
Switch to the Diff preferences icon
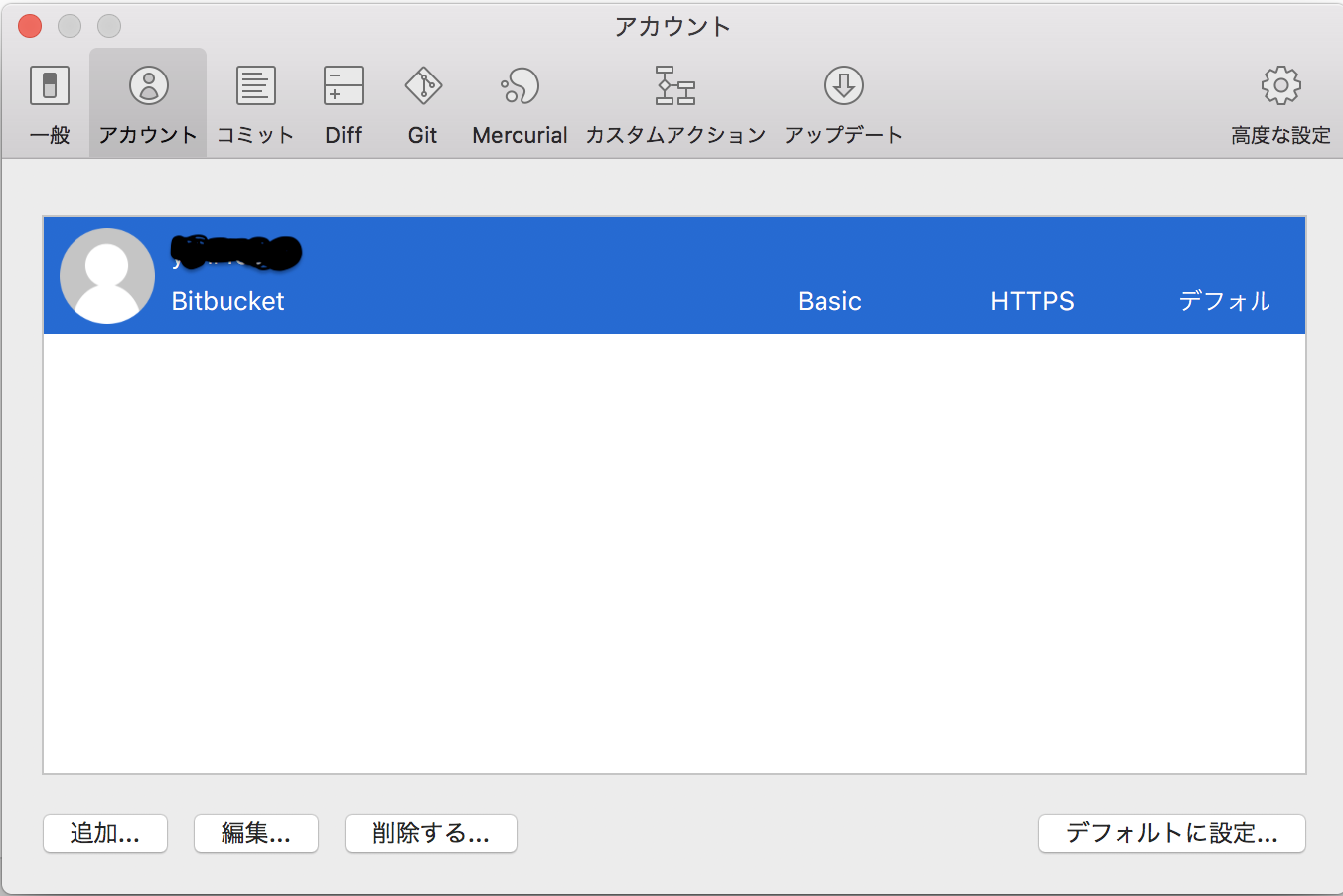tap(344, 85)
